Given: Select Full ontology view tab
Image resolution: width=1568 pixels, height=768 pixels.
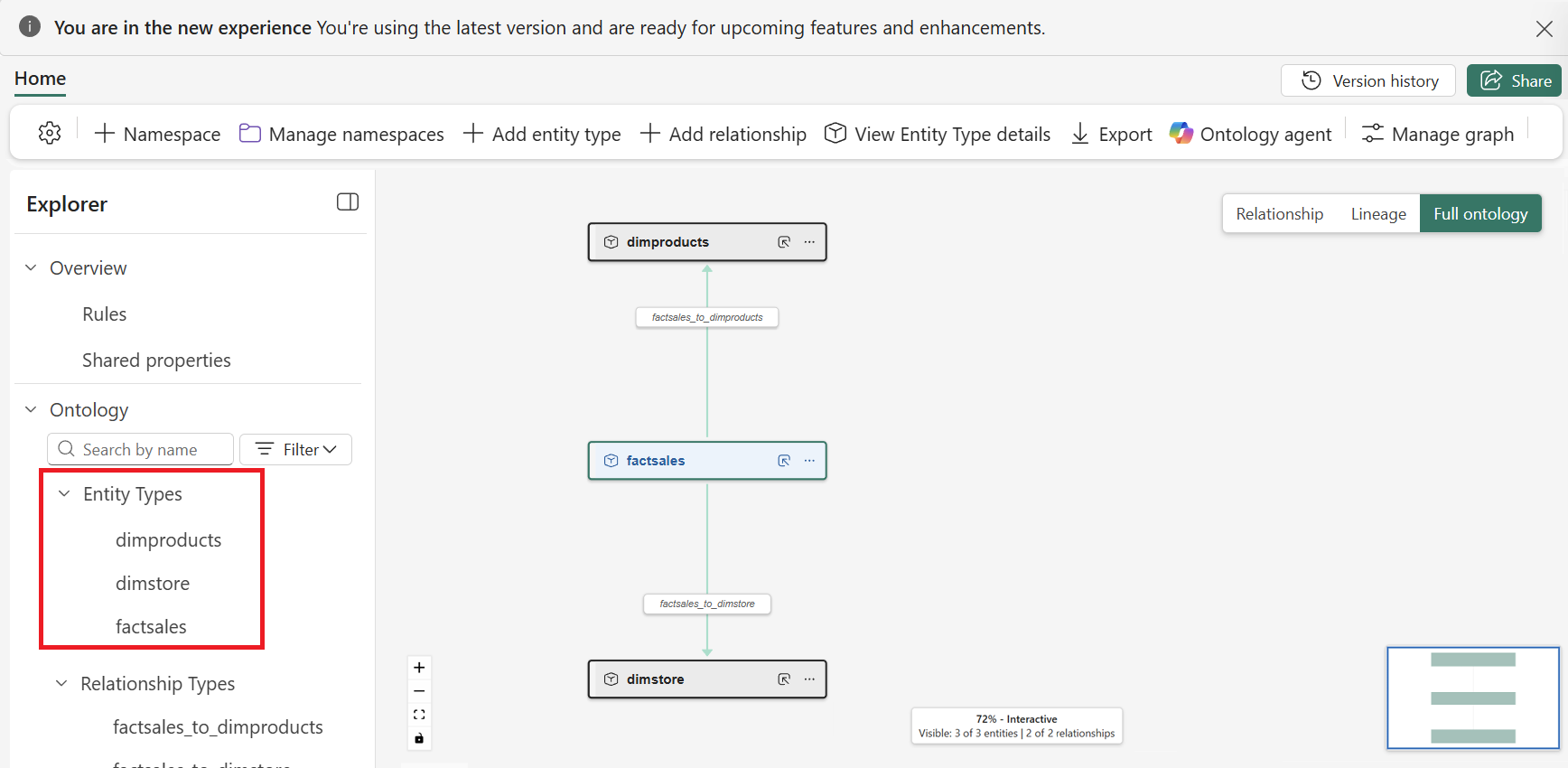Looking at the screenshot, I should (1480, 214).
